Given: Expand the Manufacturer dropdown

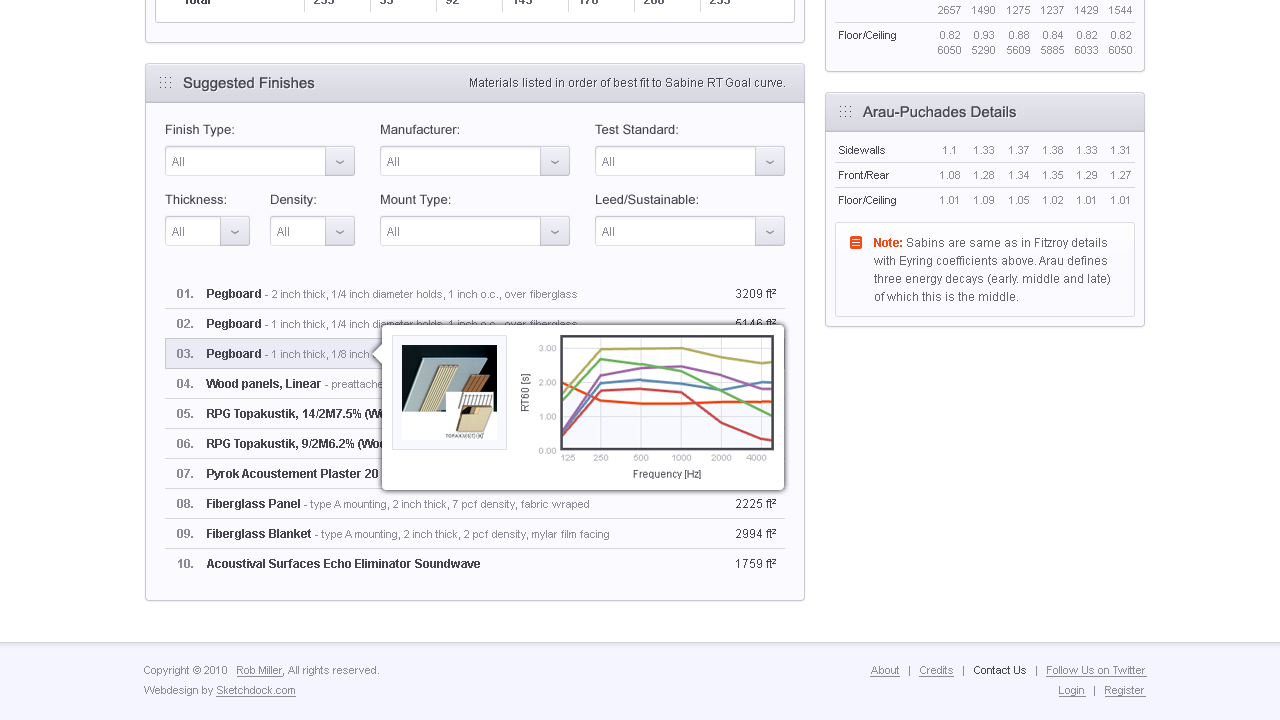Looking at the screenshot, I should pyautogui.click(x=555, y=161).
